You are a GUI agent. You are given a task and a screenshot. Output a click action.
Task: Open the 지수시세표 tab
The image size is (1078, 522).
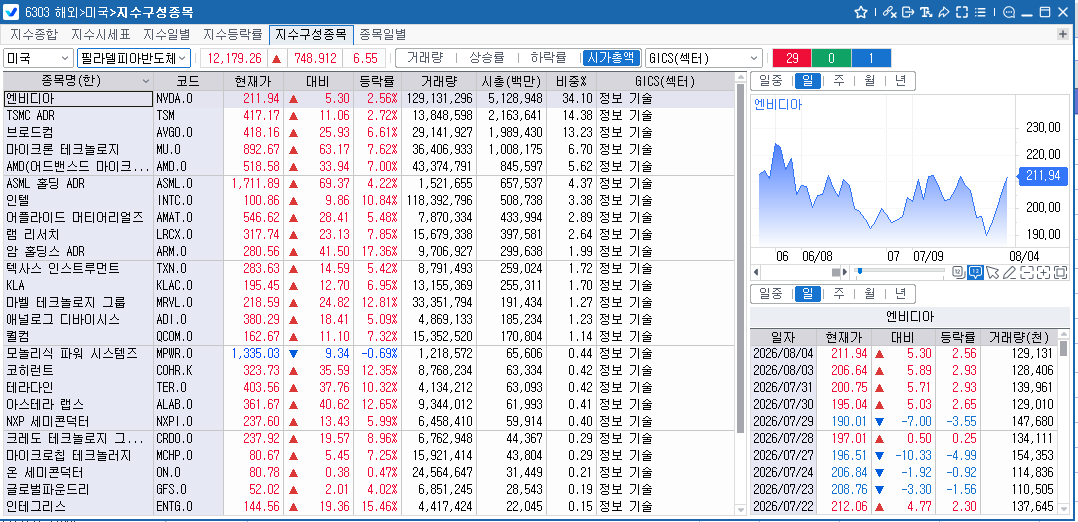tap(100, 34)
